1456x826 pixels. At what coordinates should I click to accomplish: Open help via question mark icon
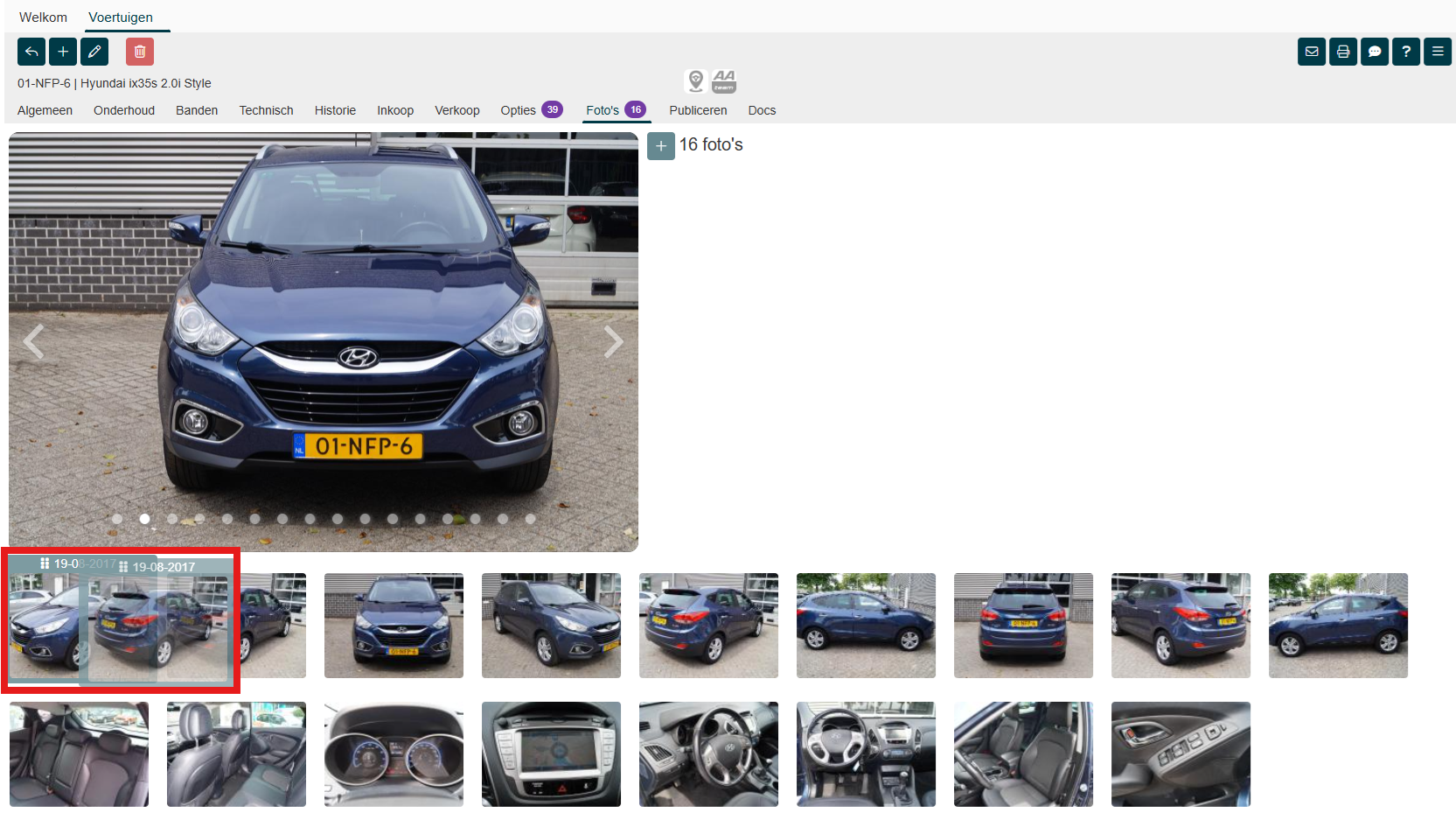point(1406,52)
